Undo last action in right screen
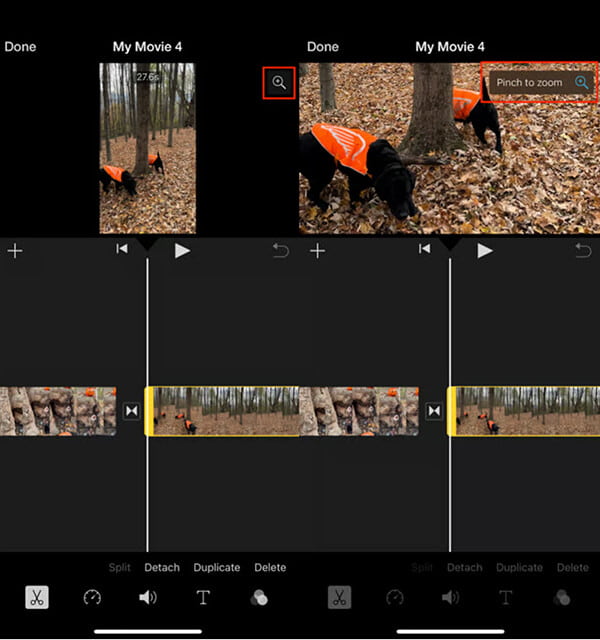This screenshot has width=600, height=640. [x=583, y=251]
